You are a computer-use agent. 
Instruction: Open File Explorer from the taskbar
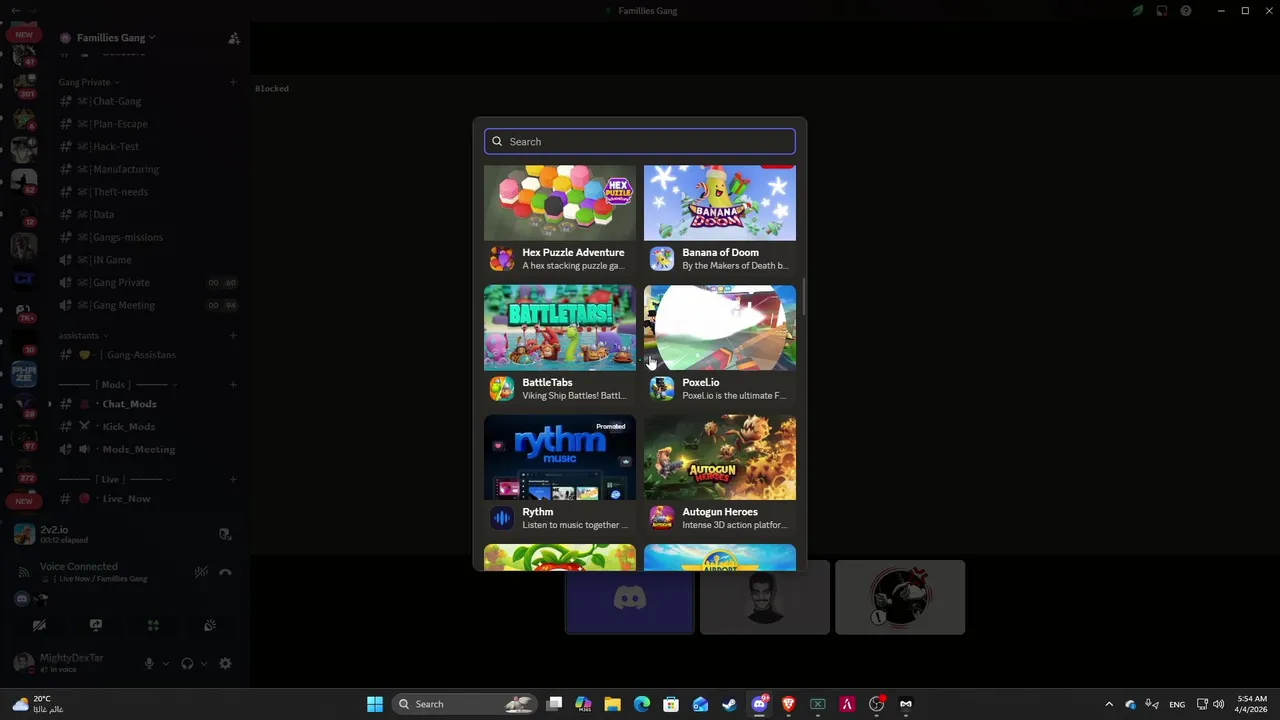[612, 704]
